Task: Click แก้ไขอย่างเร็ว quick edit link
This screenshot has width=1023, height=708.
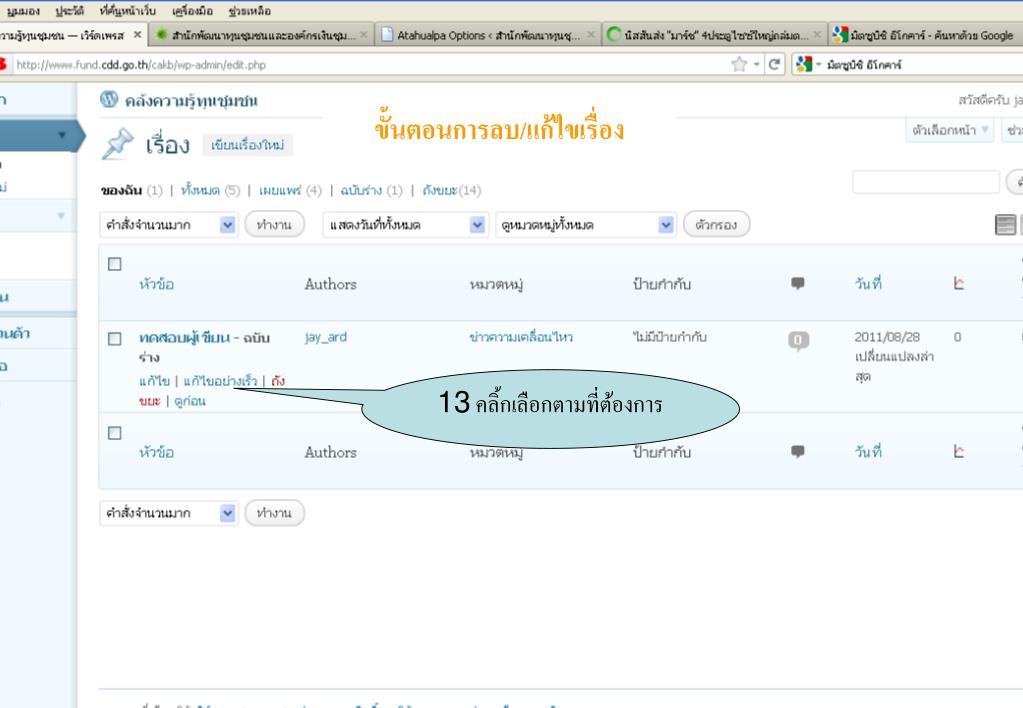Action: (220, 380)
